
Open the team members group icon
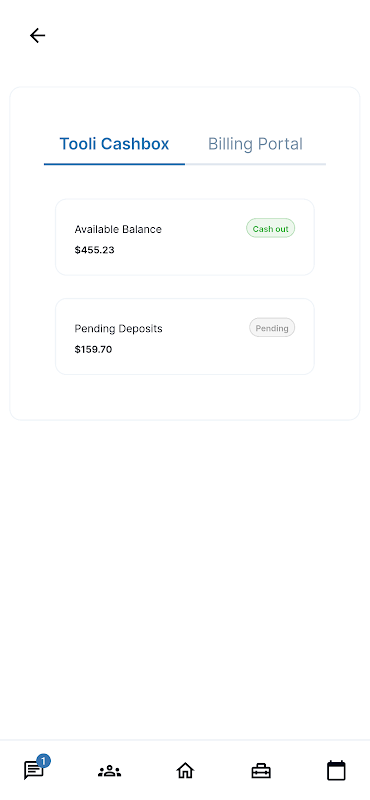[x=109, y=770]
